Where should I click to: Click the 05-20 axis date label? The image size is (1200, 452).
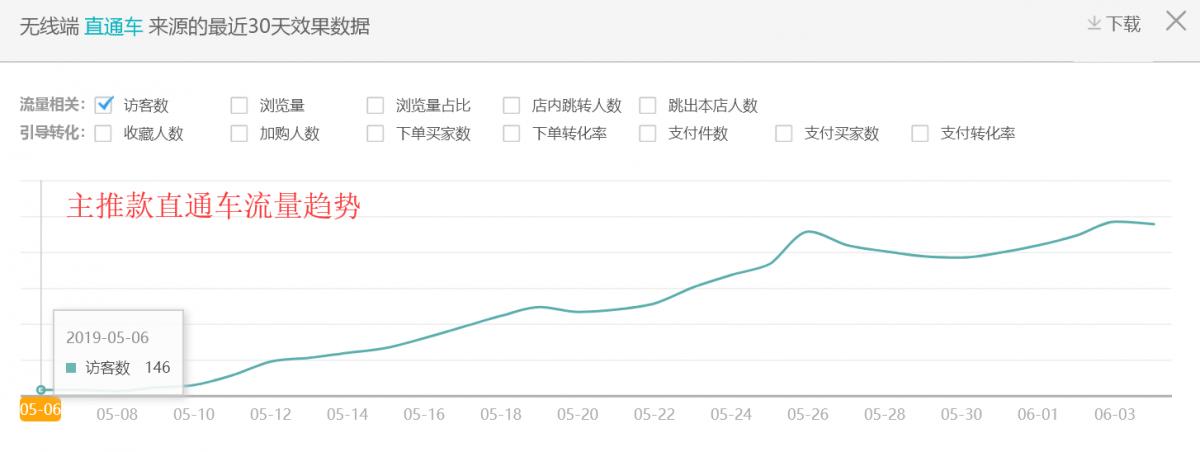pyautogui.click(x=577, y=412)
